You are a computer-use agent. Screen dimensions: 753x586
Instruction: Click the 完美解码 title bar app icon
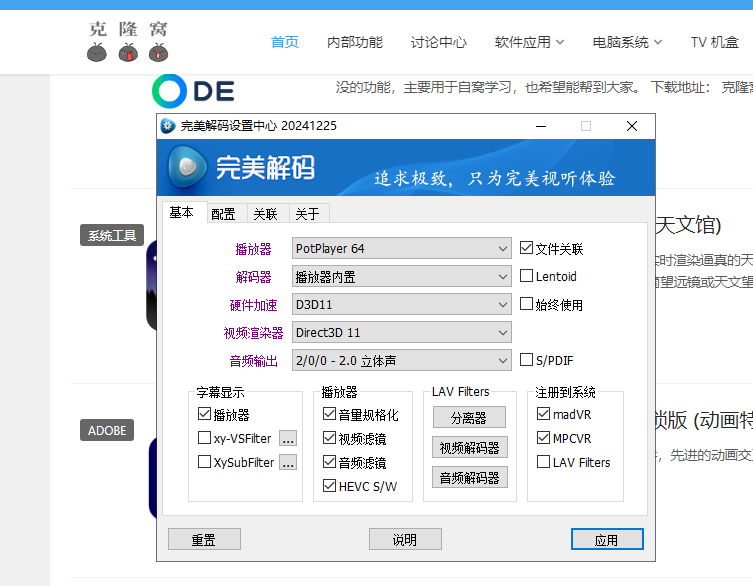[x=168, y=126]
